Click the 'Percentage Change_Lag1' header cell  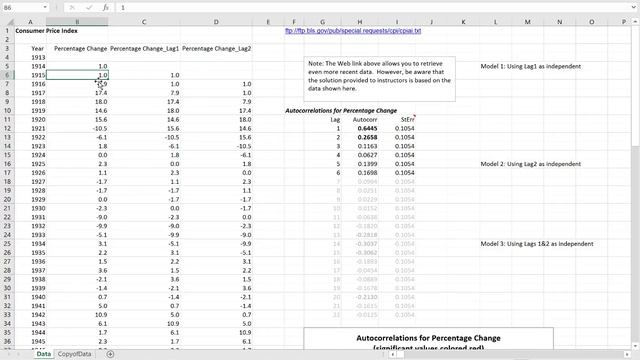pyautogui.click(x=144, y=49)
